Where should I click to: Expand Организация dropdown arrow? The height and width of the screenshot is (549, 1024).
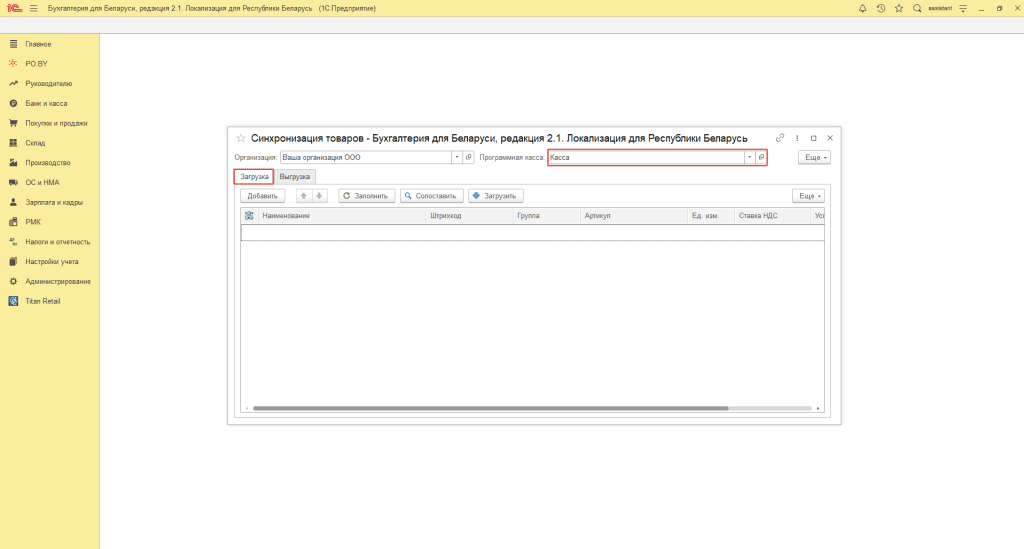click(456, 157)
